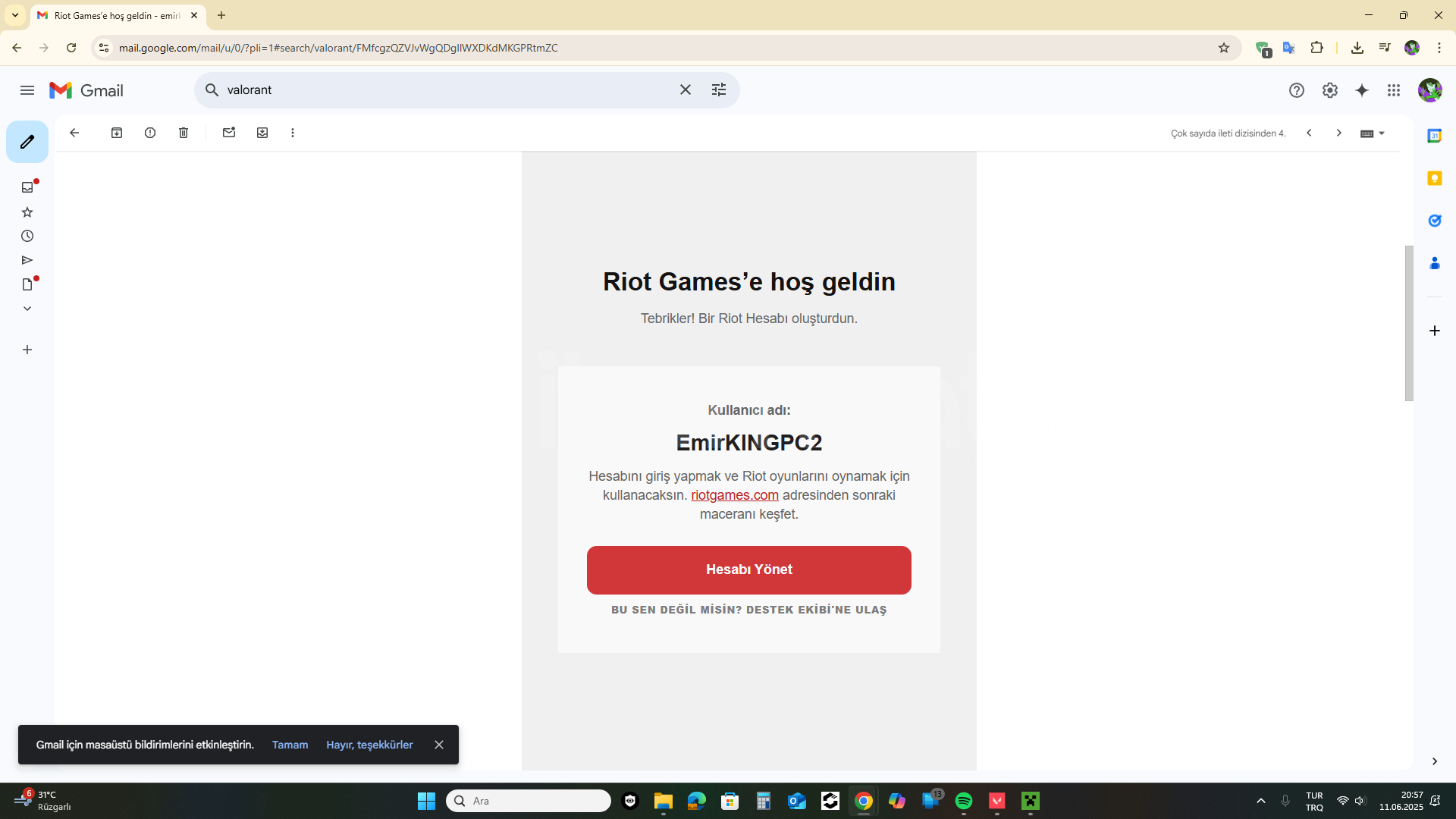Image resolution: width=1456 pixels, height=819 pixels.
Task: Go to the newer conversation
Action: 1309,133
